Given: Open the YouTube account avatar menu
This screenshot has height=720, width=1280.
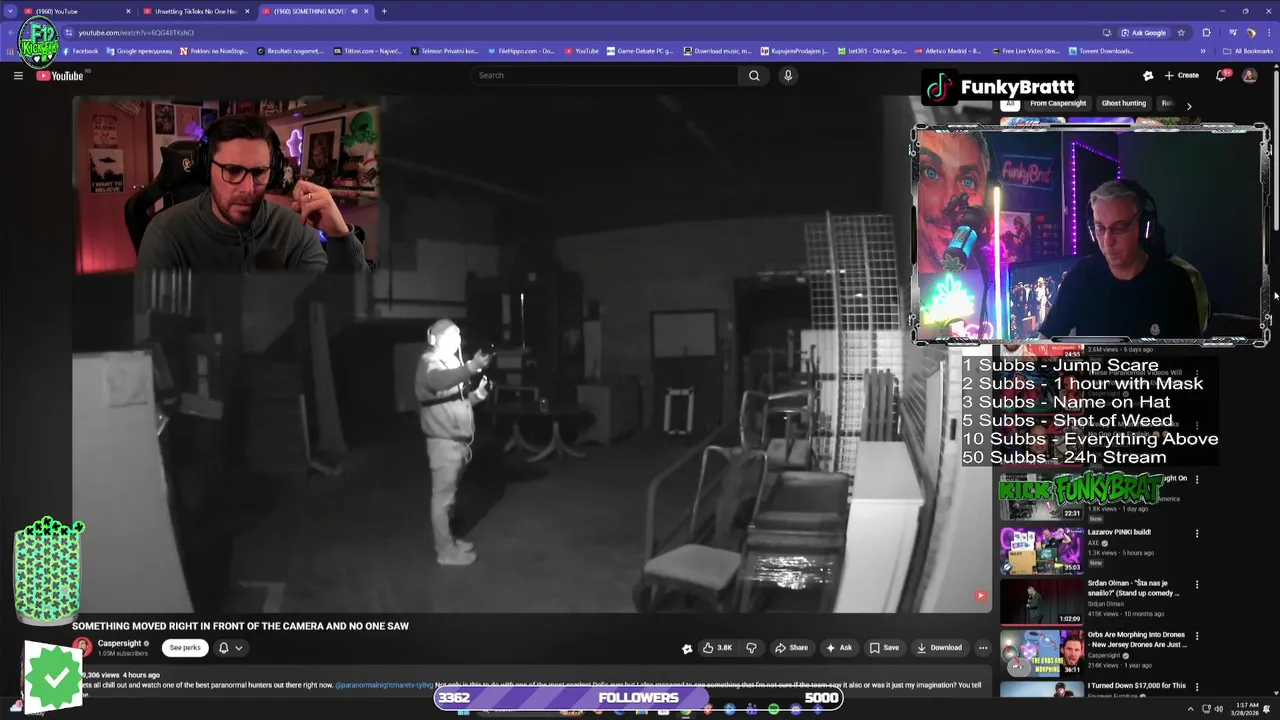Looking at the screenshot, I should 1249,75.
